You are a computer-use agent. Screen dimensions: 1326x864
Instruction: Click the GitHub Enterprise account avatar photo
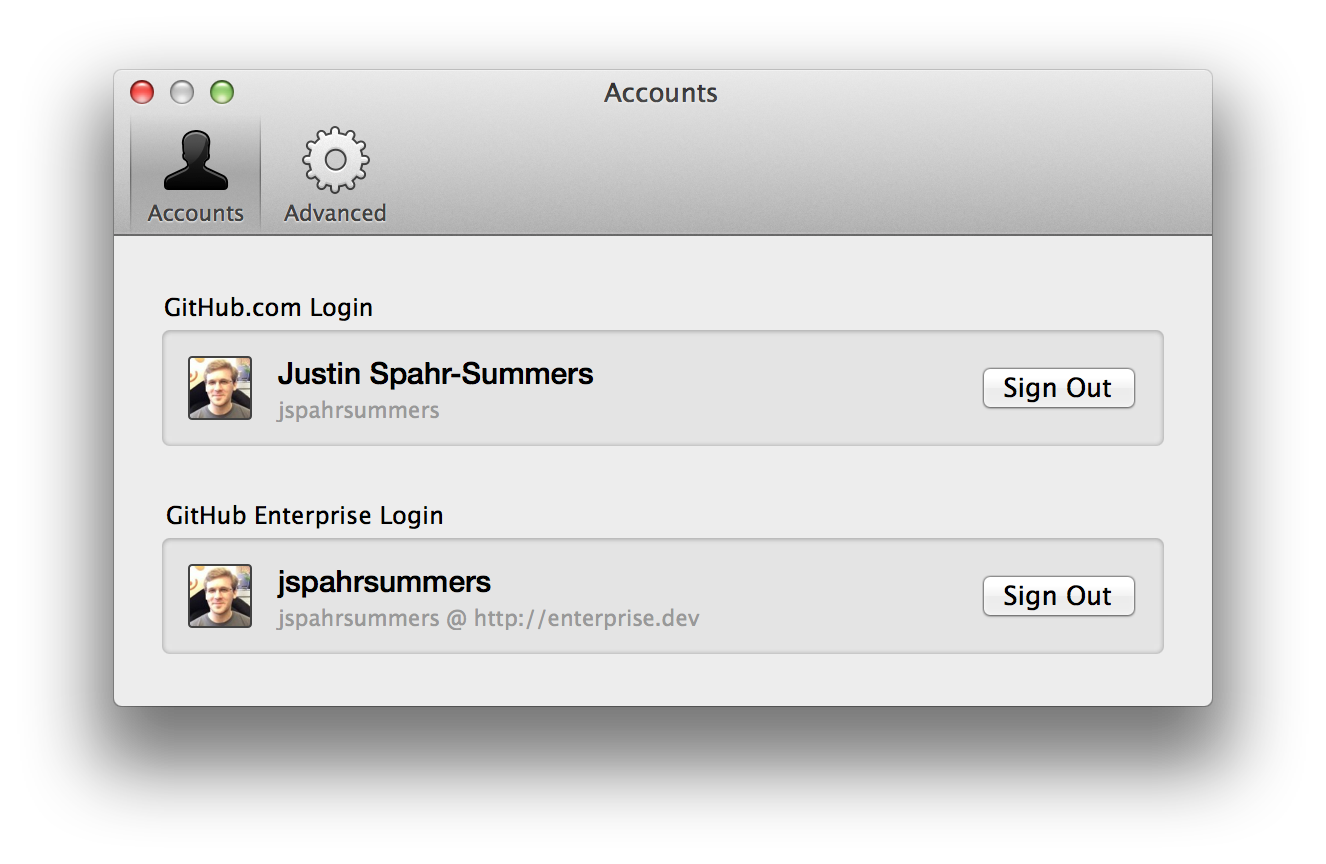point(220,596)
